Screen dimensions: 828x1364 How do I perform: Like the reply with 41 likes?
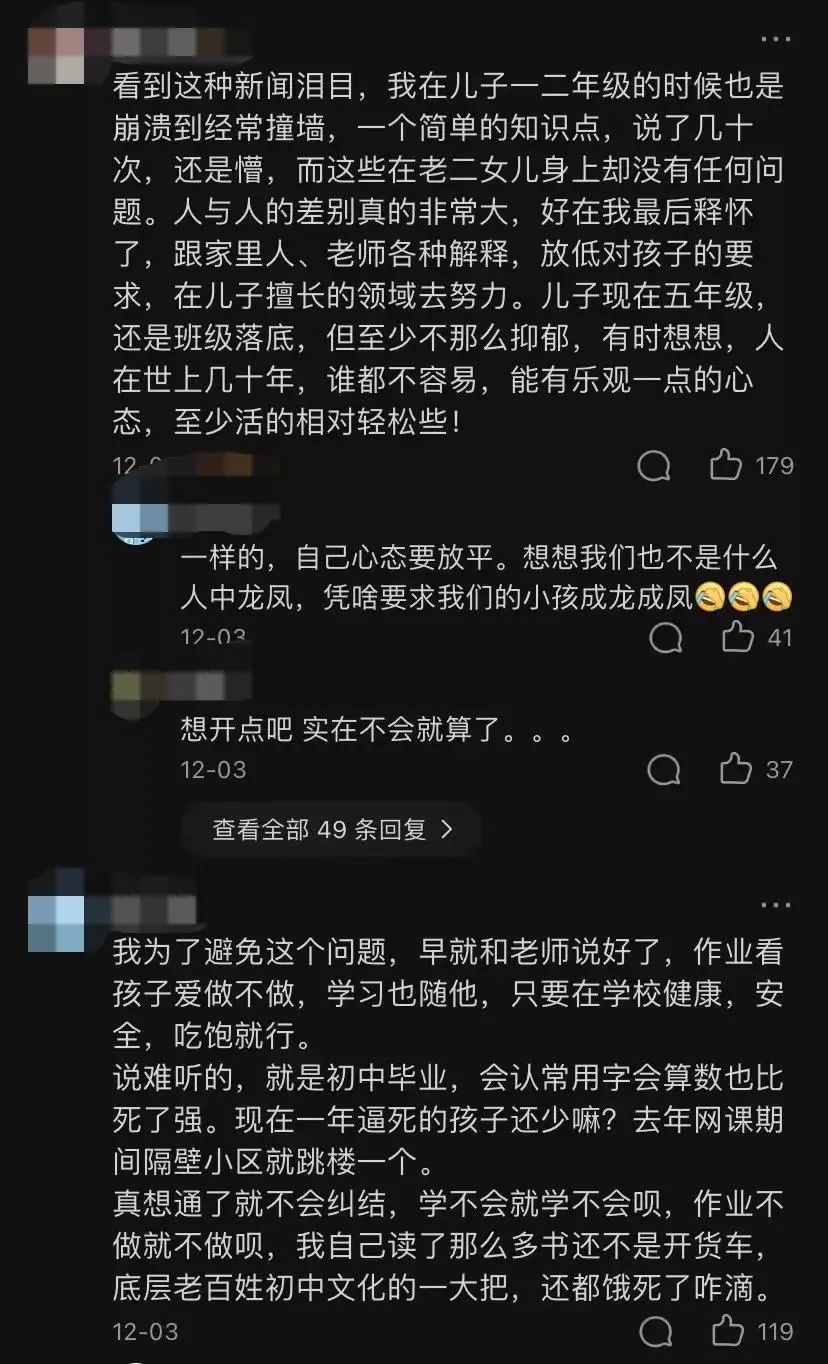(x=737, y=637)
